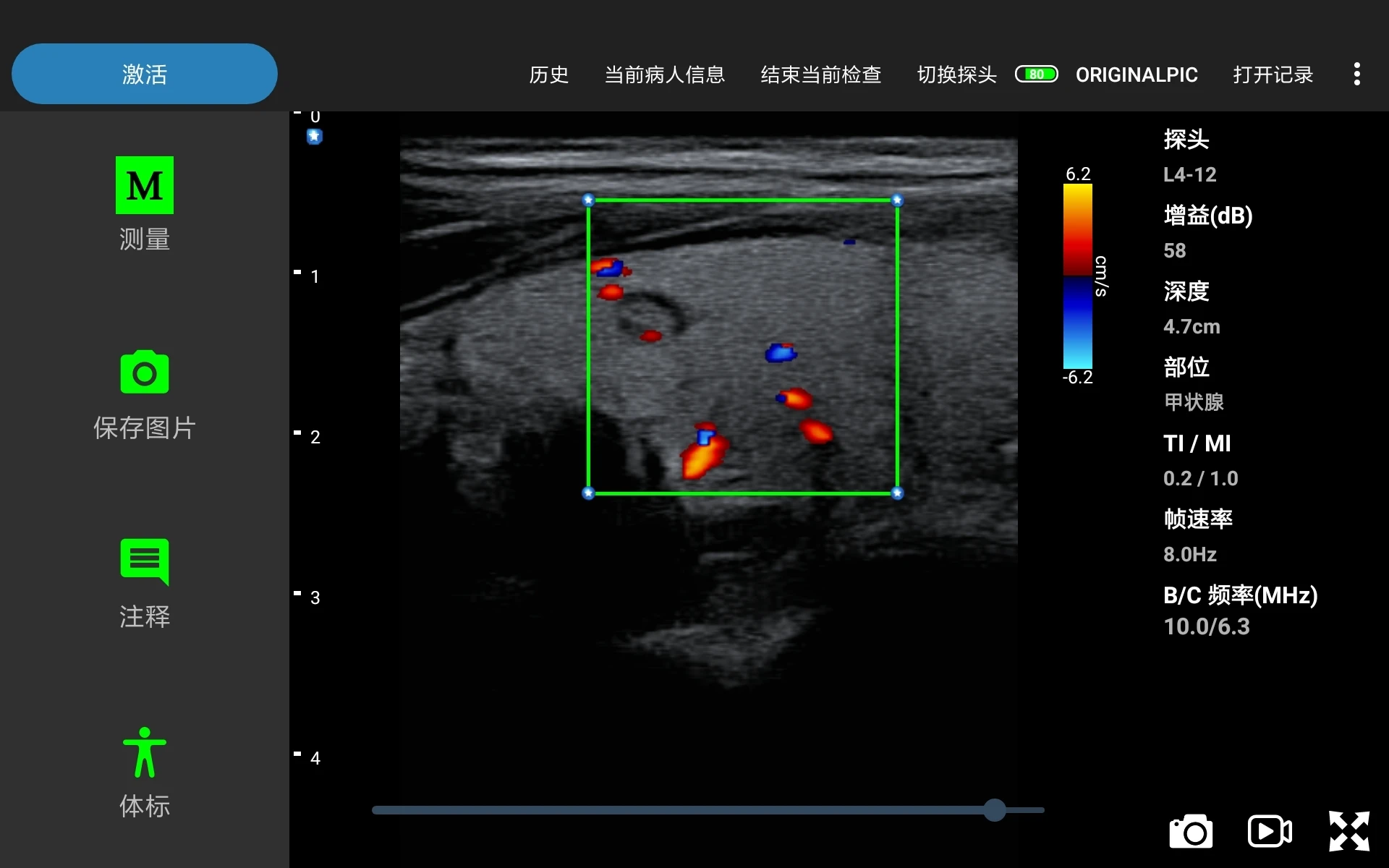1389x868 pixels.
Task: Start video recording with the camcorder icon
Action: tap(1270, 831)
